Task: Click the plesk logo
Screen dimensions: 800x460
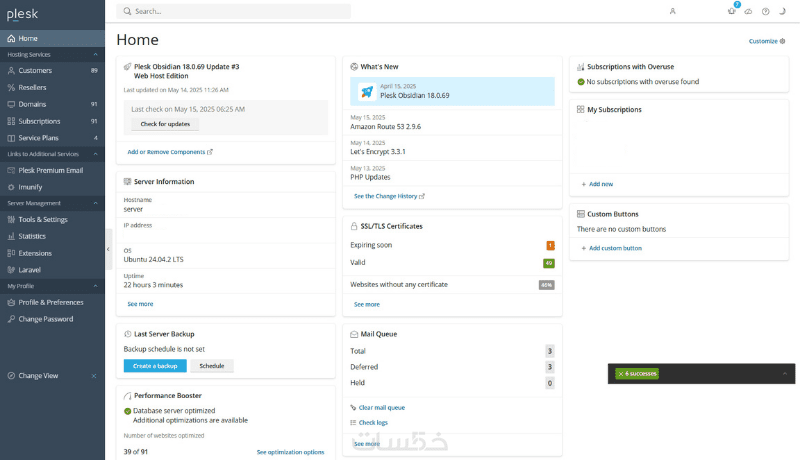Action: point(22,14)
